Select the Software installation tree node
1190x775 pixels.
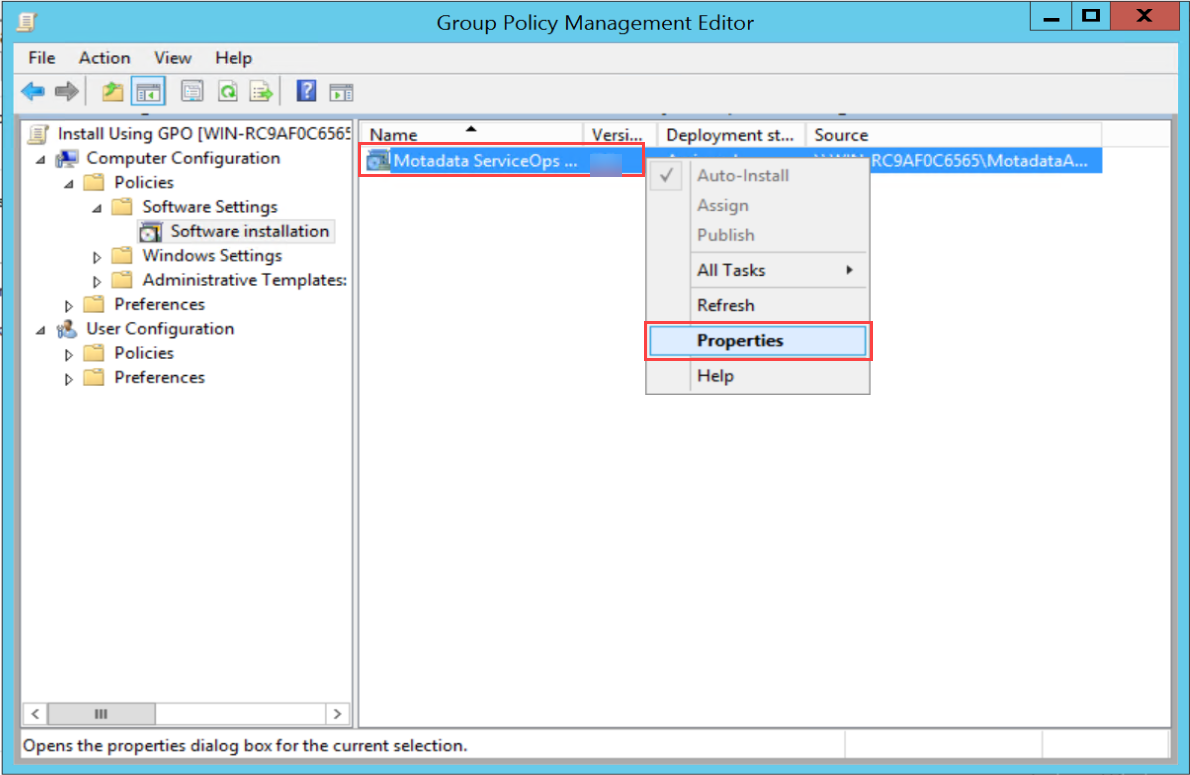pos(249,231)
